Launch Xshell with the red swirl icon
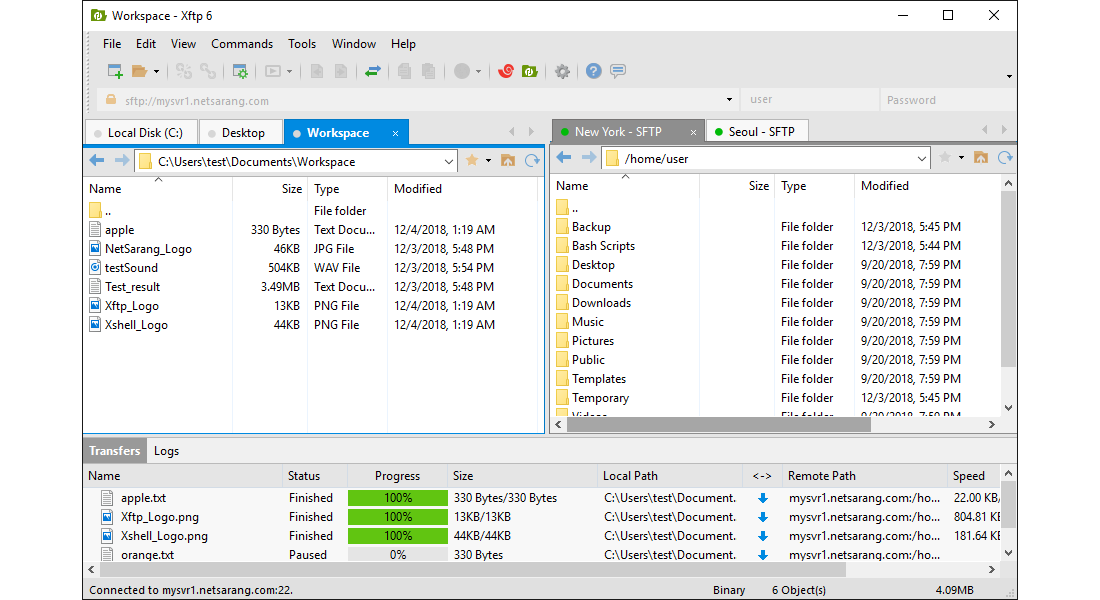Screen dimensions: 1100x600 (506, 71)
